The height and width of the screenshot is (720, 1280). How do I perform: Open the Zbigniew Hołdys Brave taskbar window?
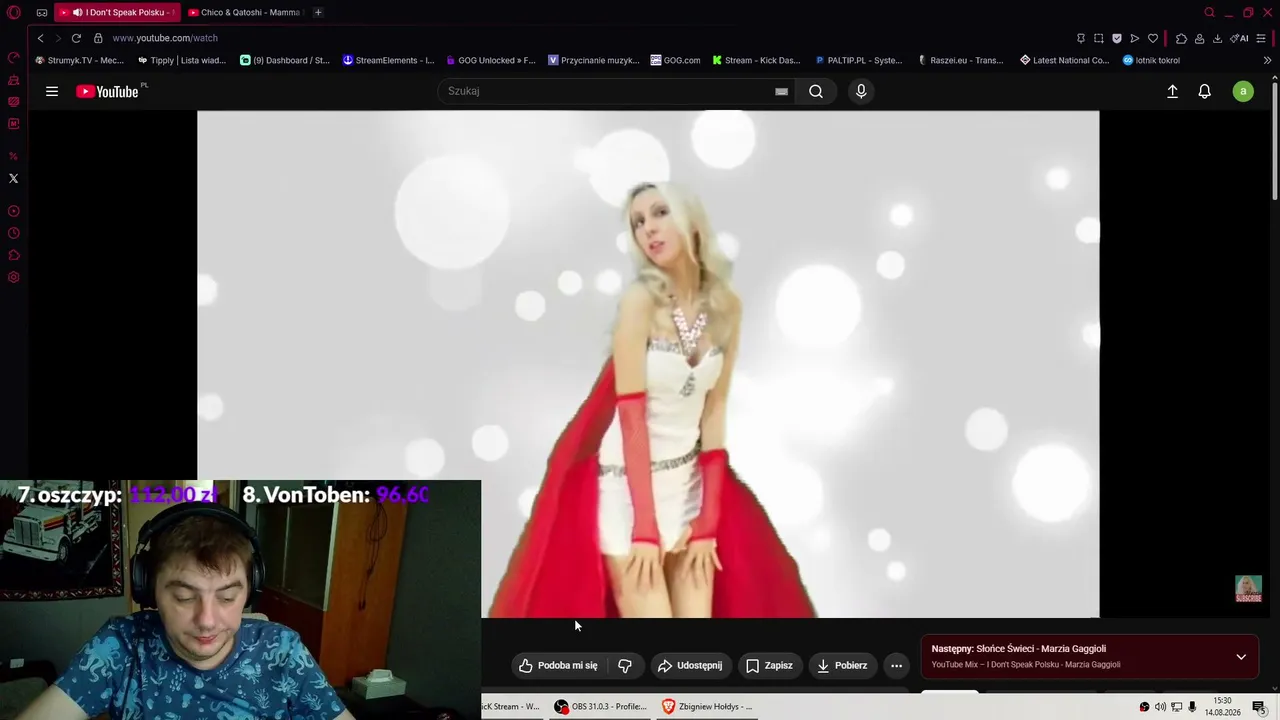[708, 706]
